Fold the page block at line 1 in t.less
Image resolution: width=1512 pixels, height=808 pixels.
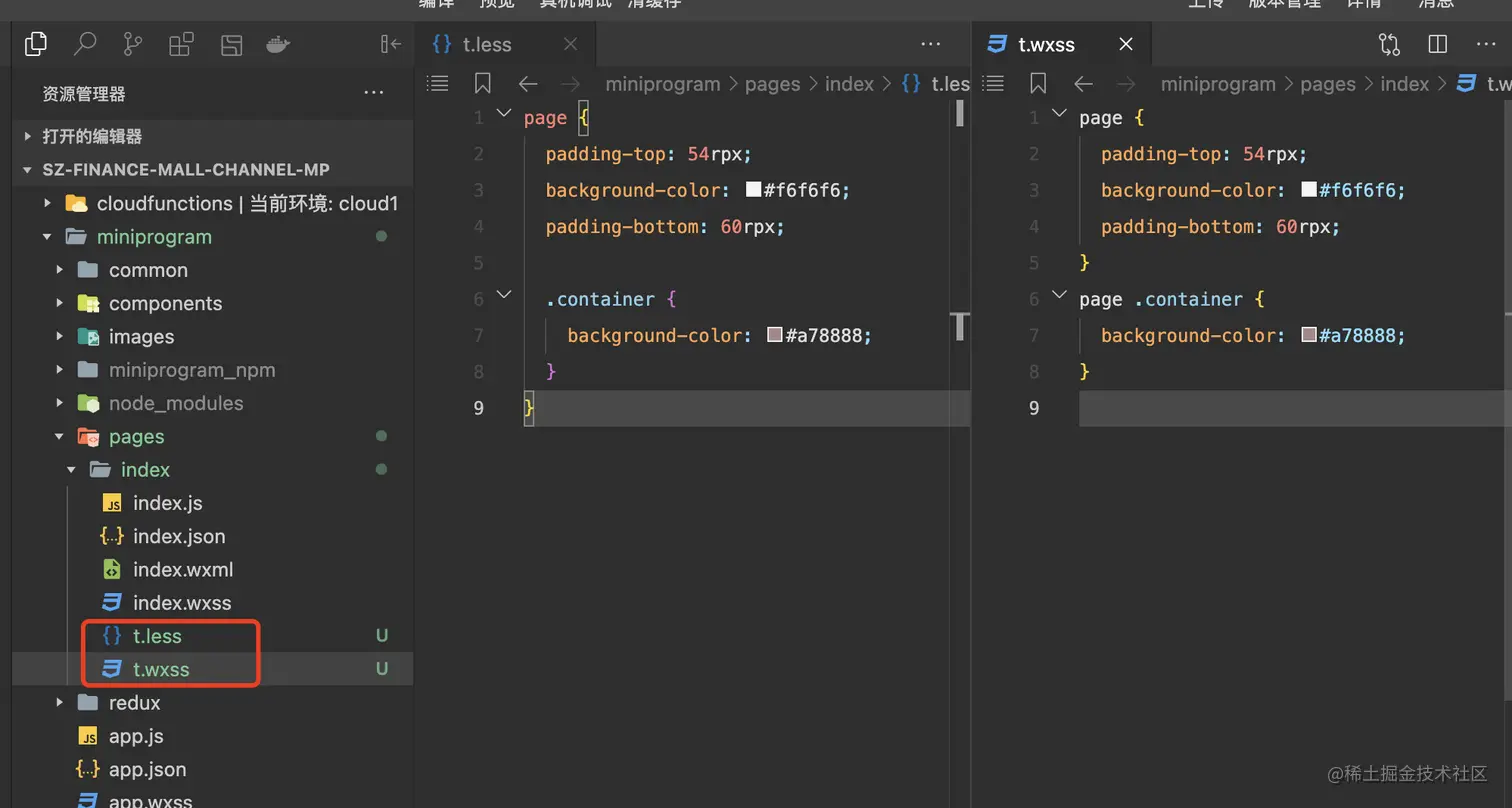(x=504, y=116)
